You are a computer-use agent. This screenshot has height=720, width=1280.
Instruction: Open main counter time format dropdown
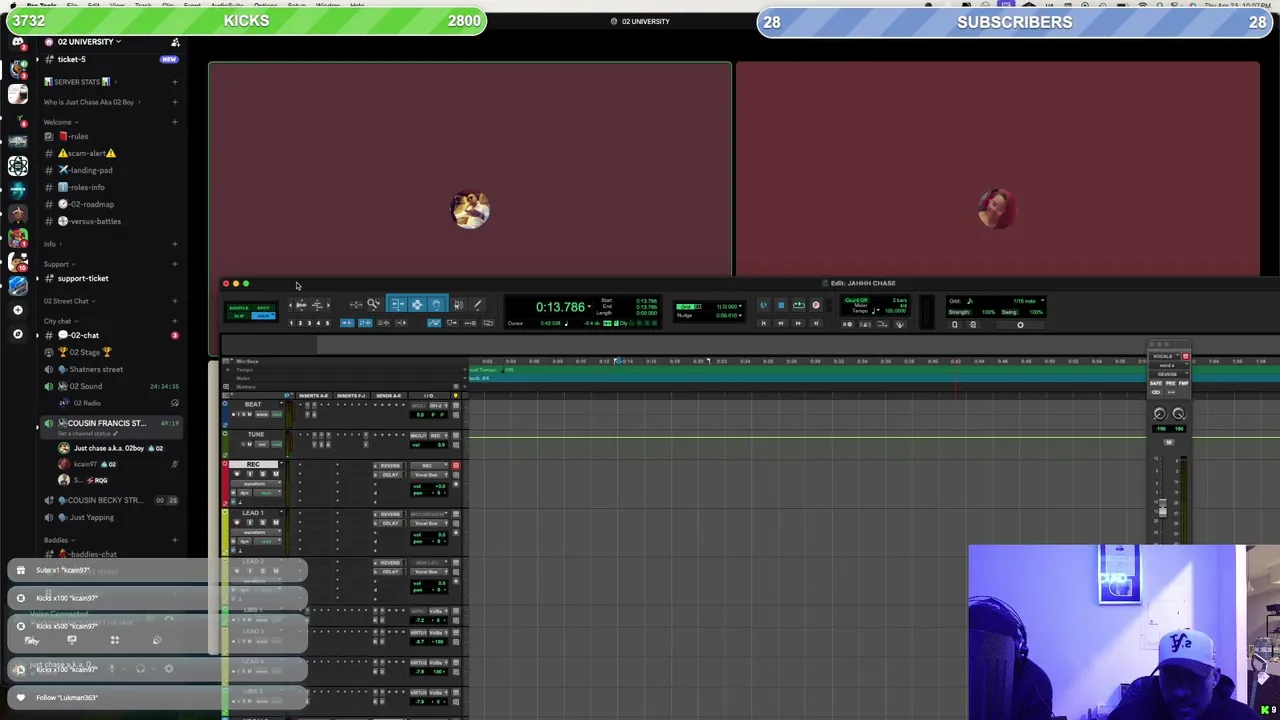(x=590, y=307)
